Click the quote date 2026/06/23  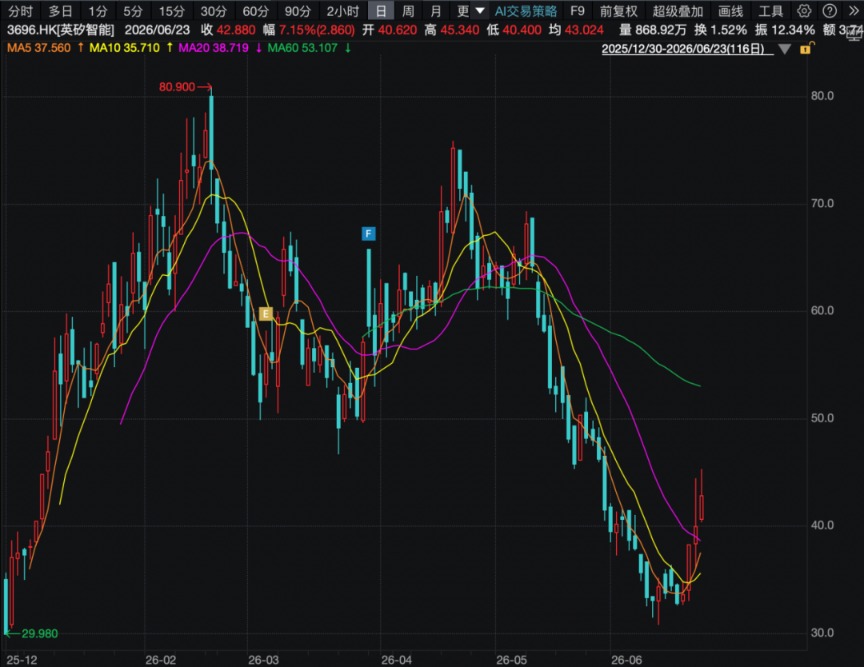(157, 30)
